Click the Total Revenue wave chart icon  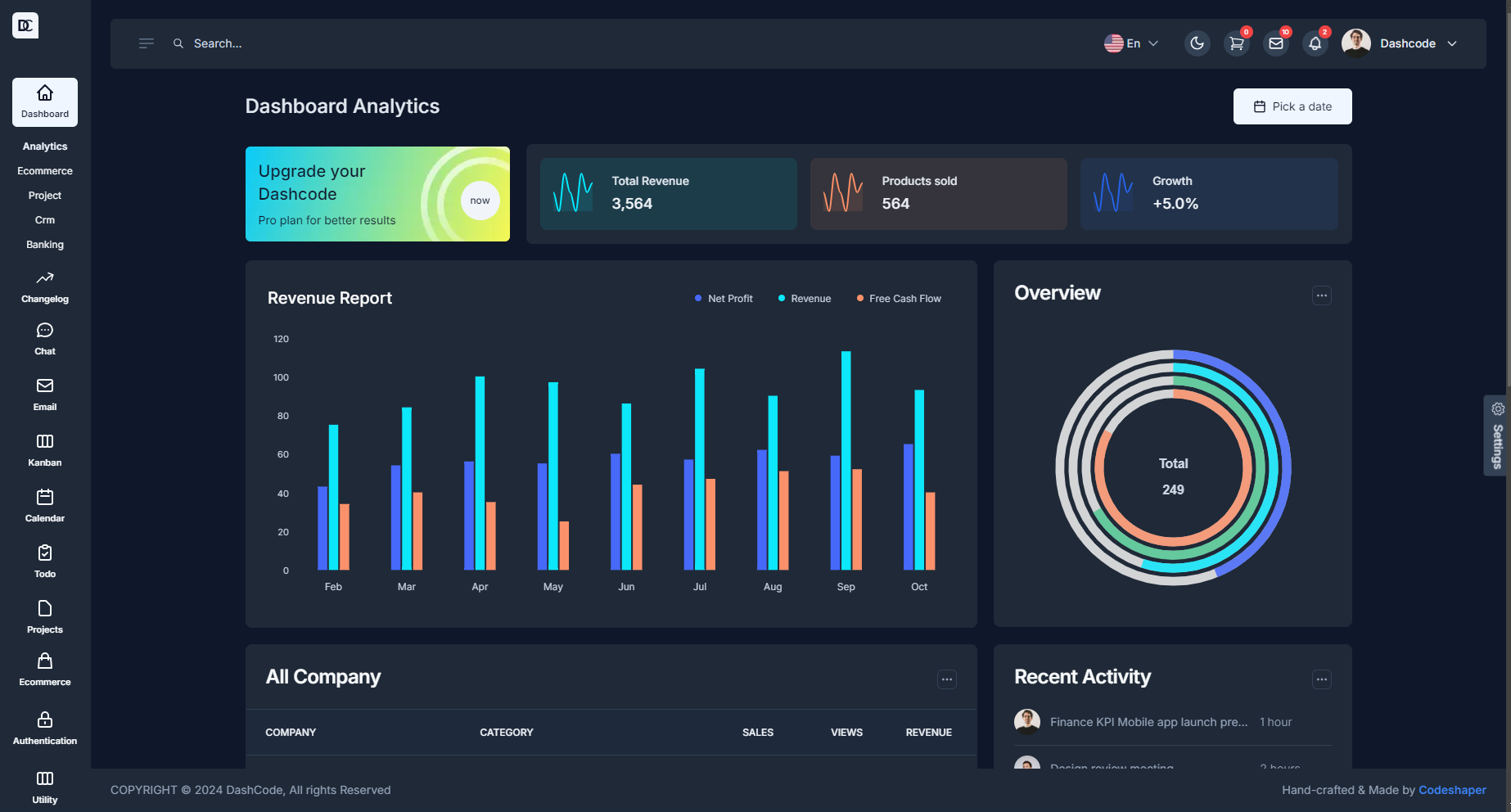[573, 193]
